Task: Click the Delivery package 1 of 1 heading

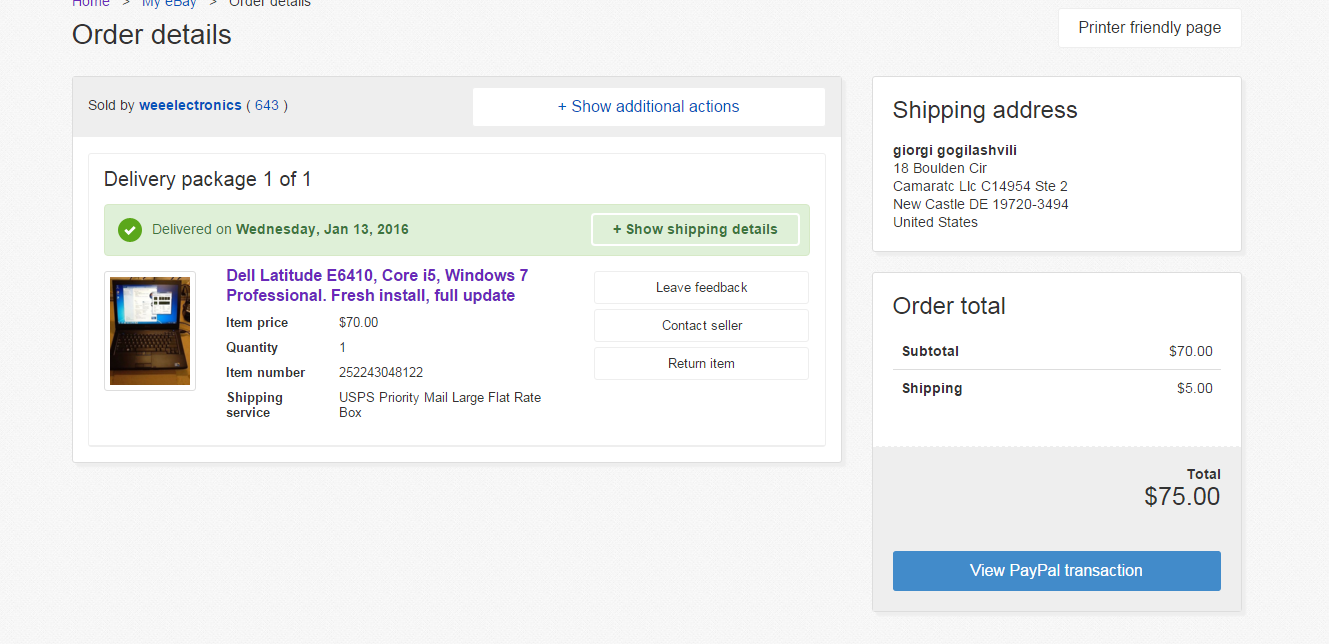Action: point(208,179)
